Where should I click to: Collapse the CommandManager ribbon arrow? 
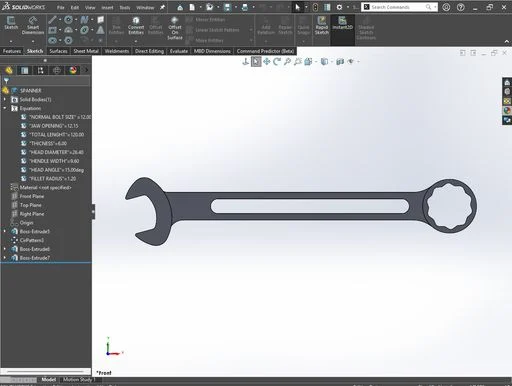click(507, 41)
